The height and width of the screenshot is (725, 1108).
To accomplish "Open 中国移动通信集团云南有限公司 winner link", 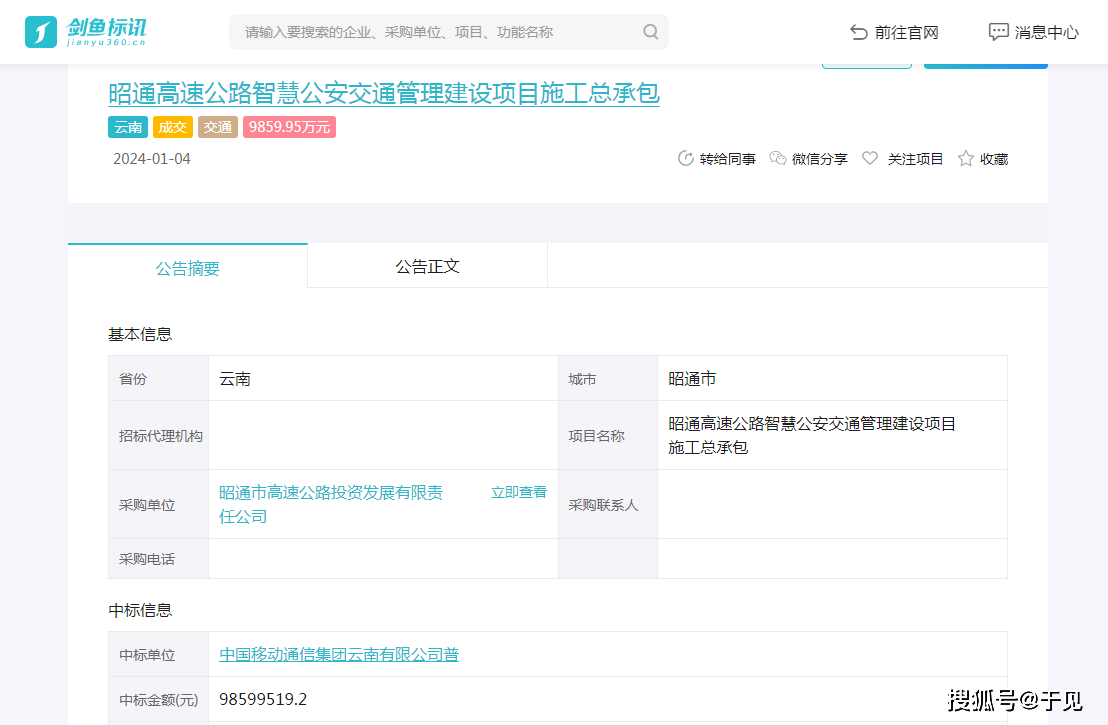I will pyautogui.click(x=338, y=654).
